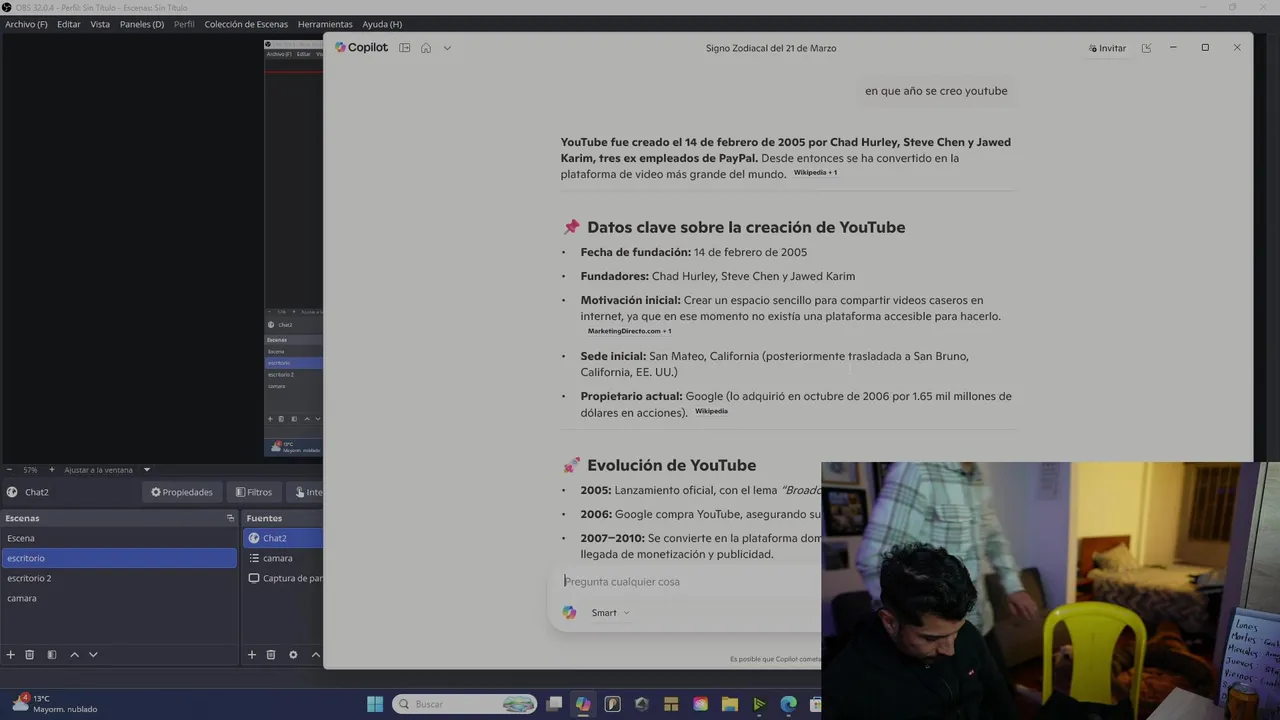Select the 'camara' scene in Escenas
Screen dimensions: 1280x720
119,598
